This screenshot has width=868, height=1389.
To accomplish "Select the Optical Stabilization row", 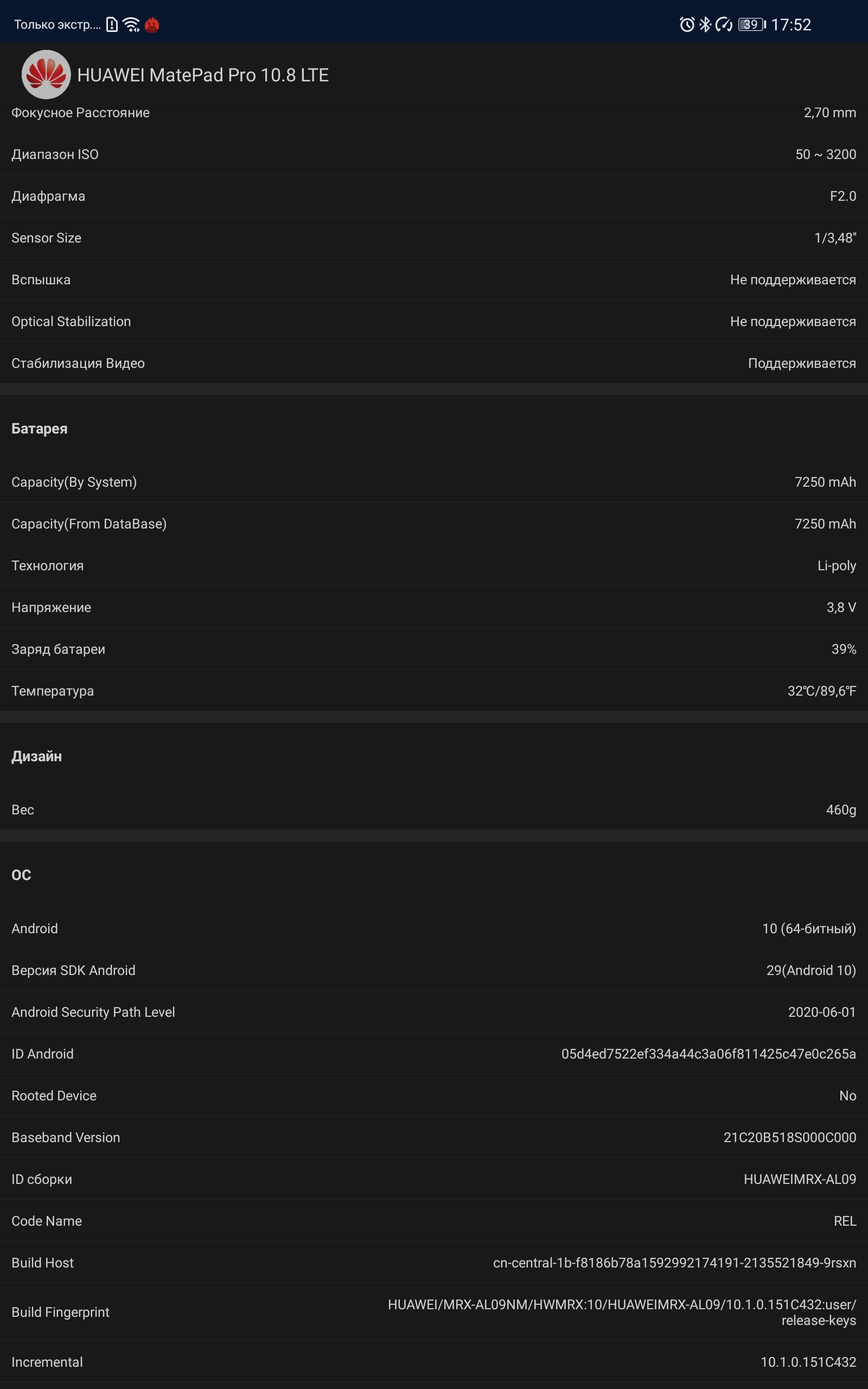I will [x=434, y=321].
